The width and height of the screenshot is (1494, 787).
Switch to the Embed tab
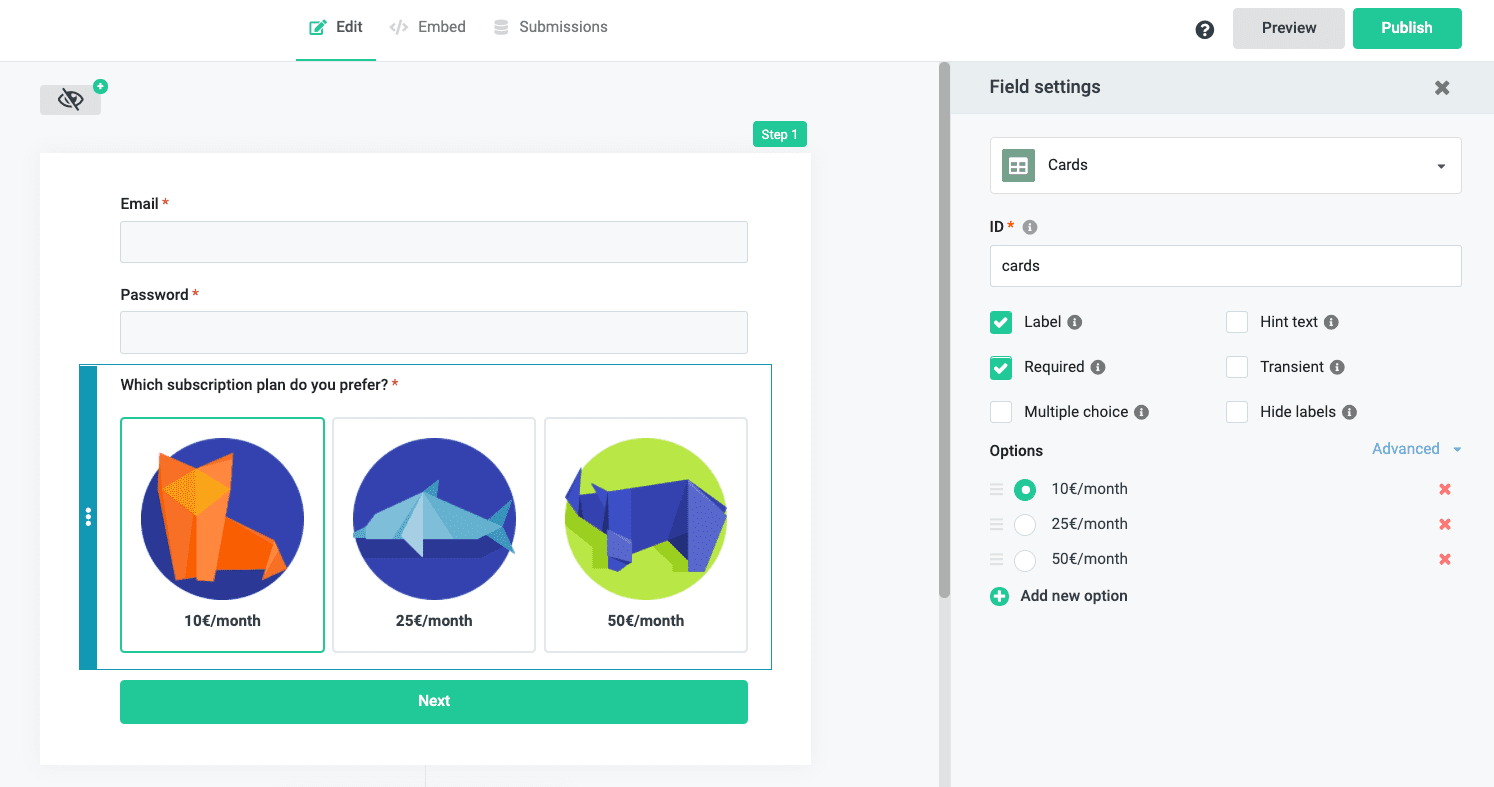(x=428, y=28)
